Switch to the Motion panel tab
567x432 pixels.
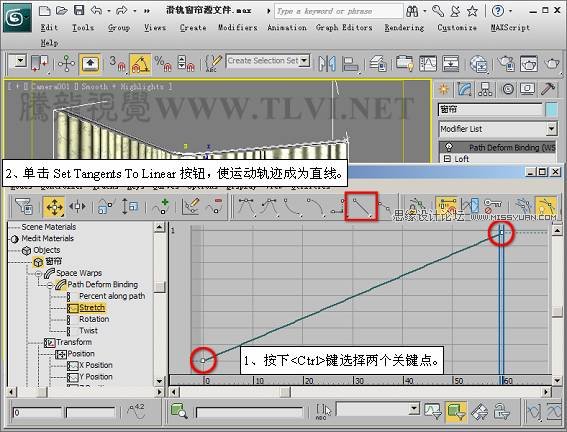pyautogui.click(x=508, y=89)
